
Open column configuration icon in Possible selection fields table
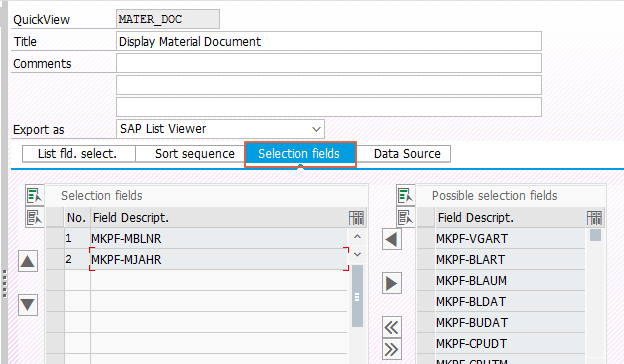point(594,218)
